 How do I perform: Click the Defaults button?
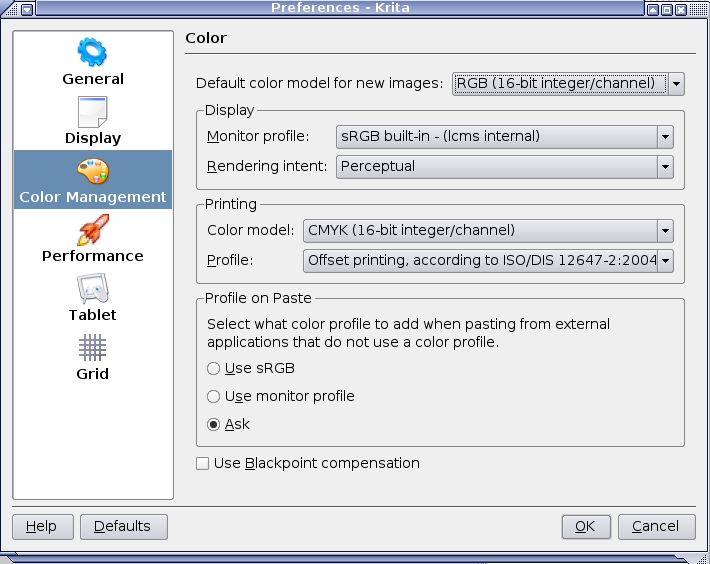pos(124,526)
